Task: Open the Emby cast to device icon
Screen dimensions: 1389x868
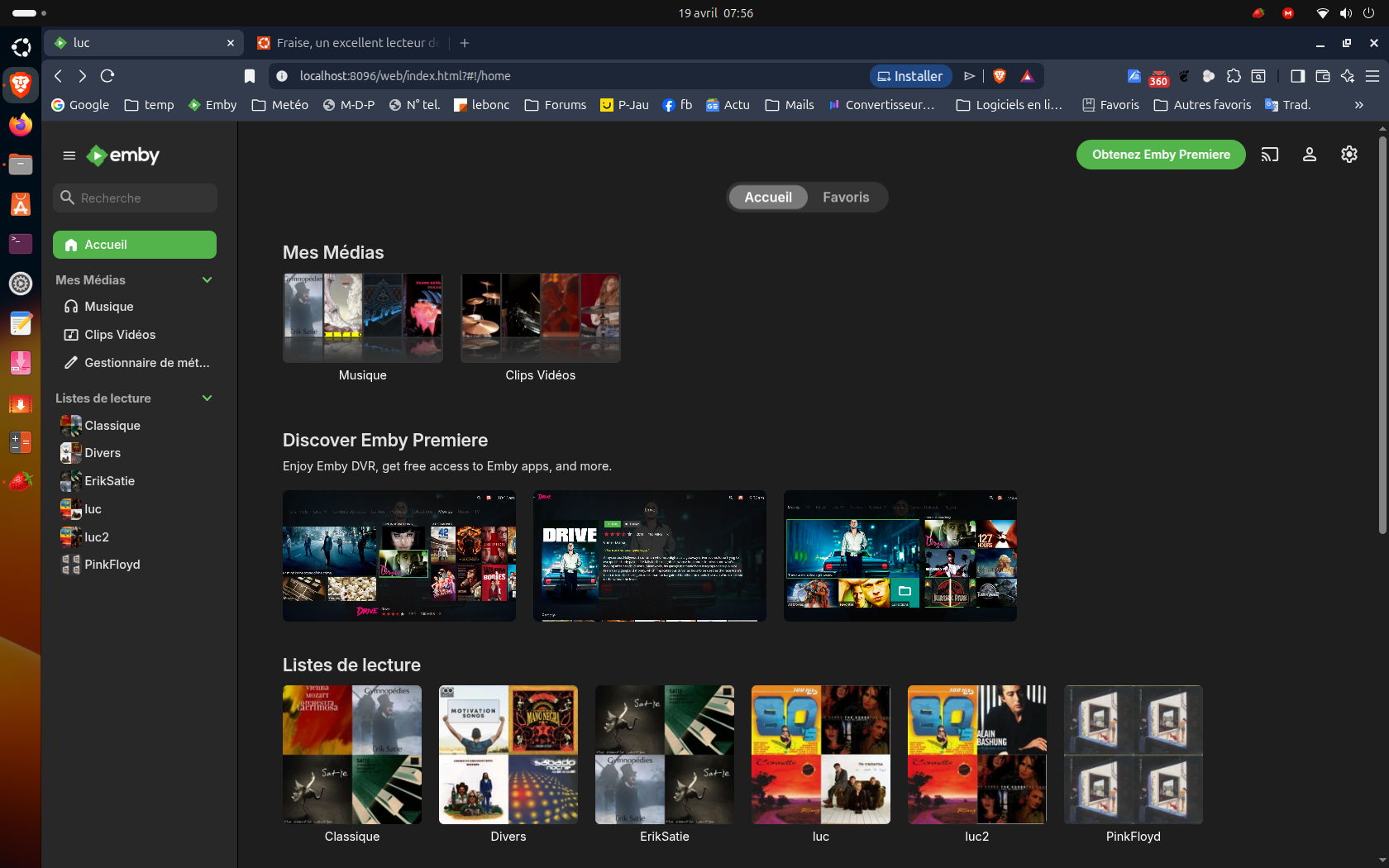Action: coord(1269,155)
